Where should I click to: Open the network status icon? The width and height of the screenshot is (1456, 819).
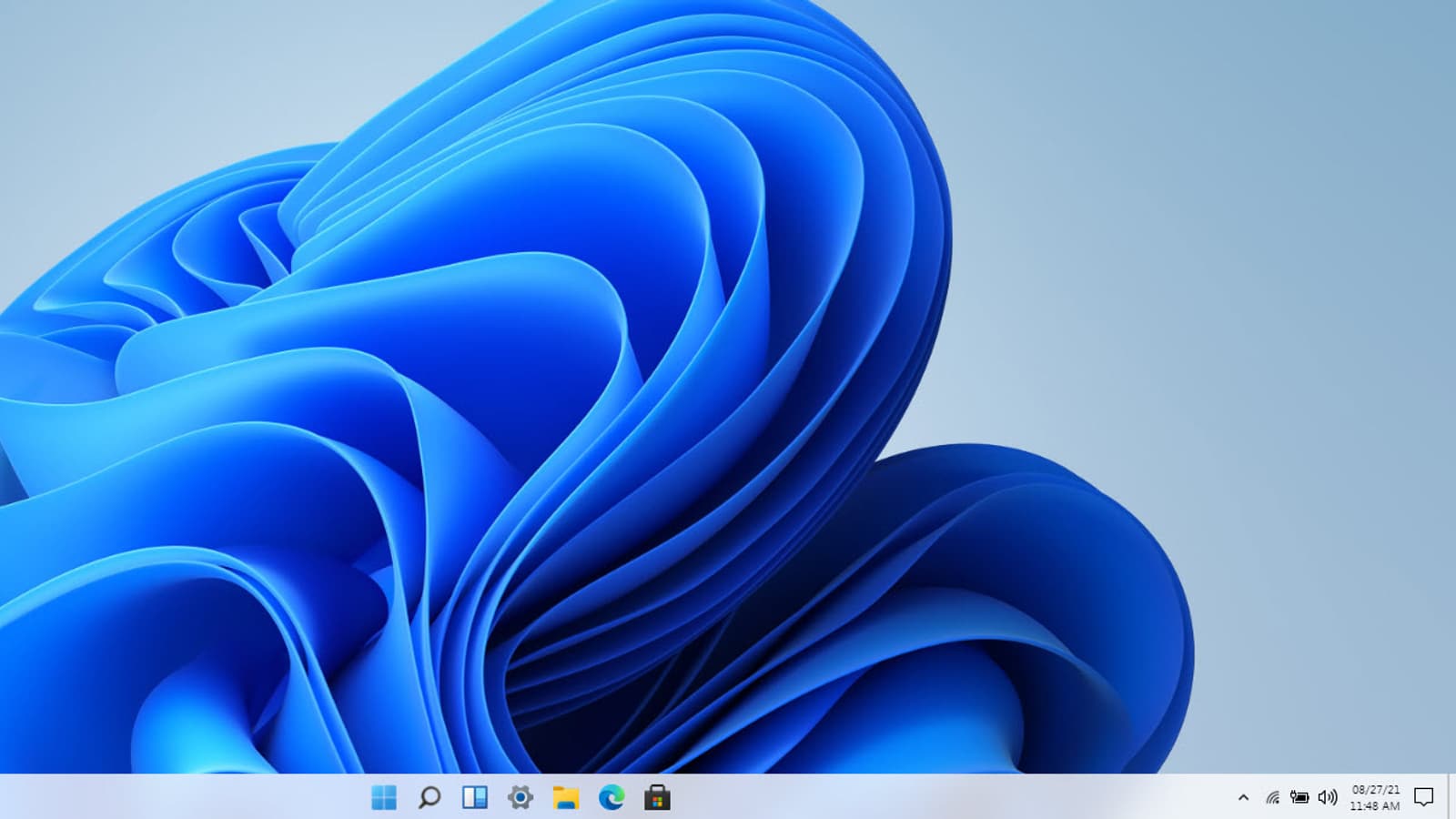click(1272, 798)
